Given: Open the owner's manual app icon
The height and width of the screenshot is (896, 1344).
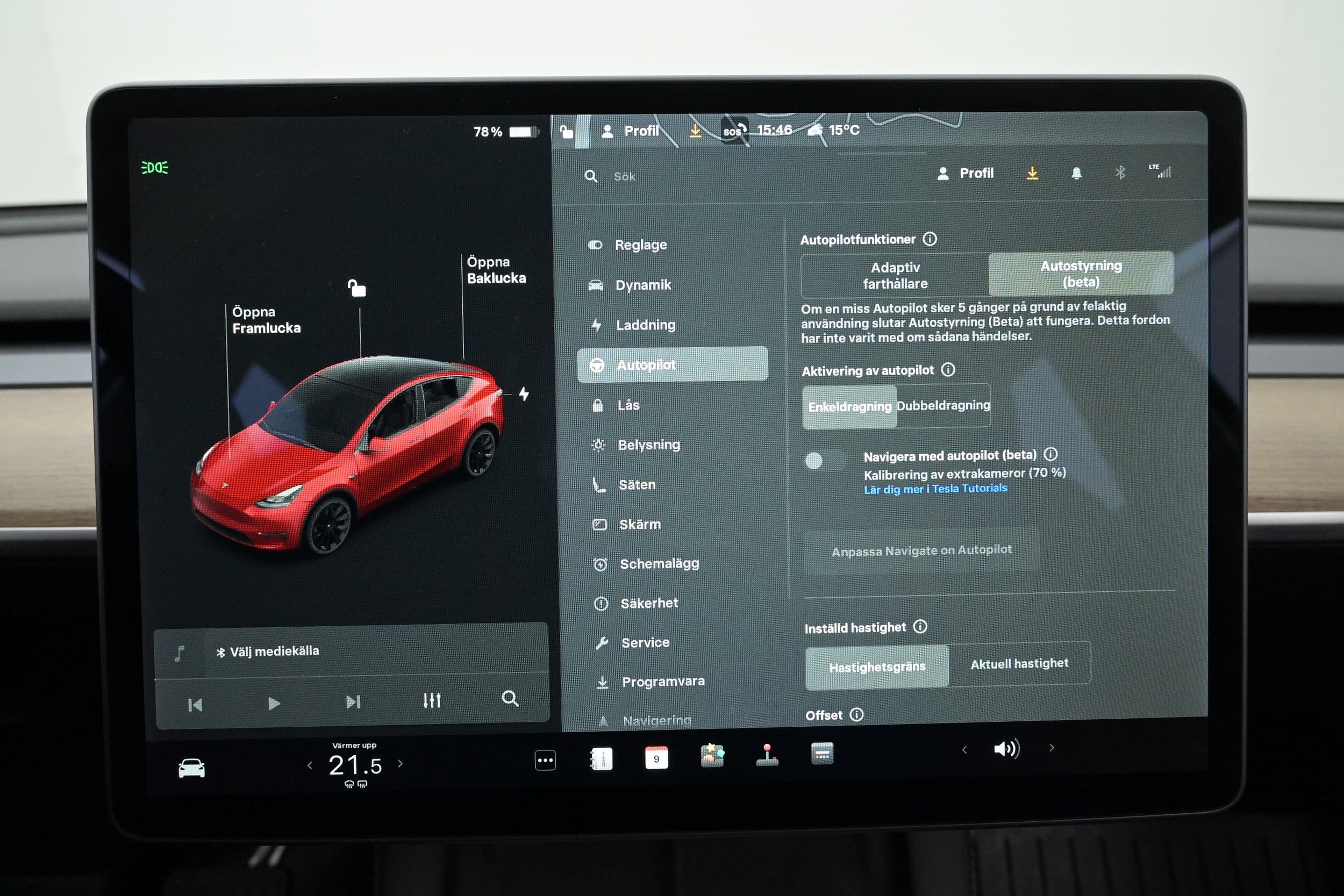Looking at the screenshot, I should tap(600, 759).
